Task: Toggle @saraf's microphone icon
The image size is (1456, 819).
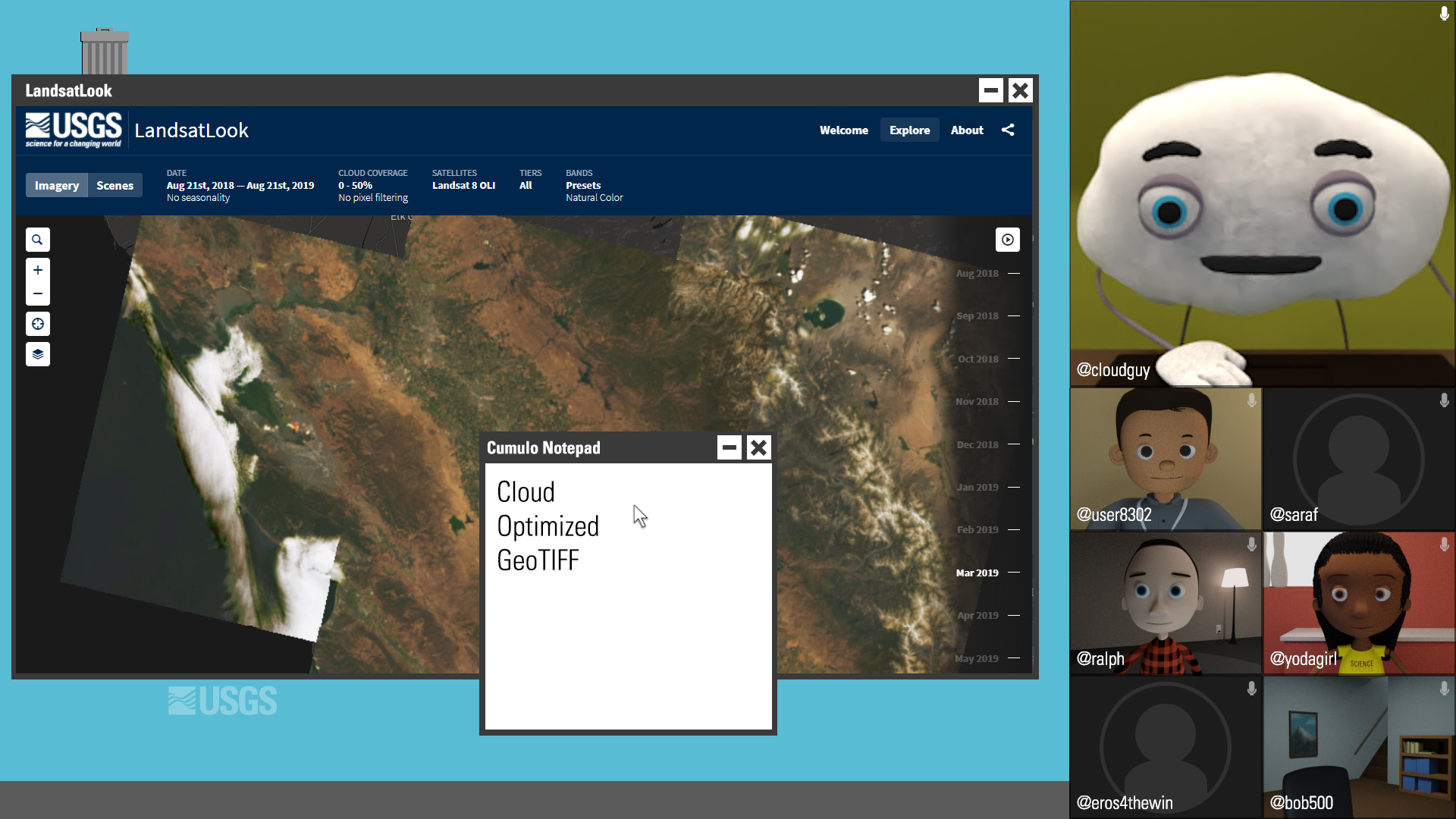Action: [1444, 400]
